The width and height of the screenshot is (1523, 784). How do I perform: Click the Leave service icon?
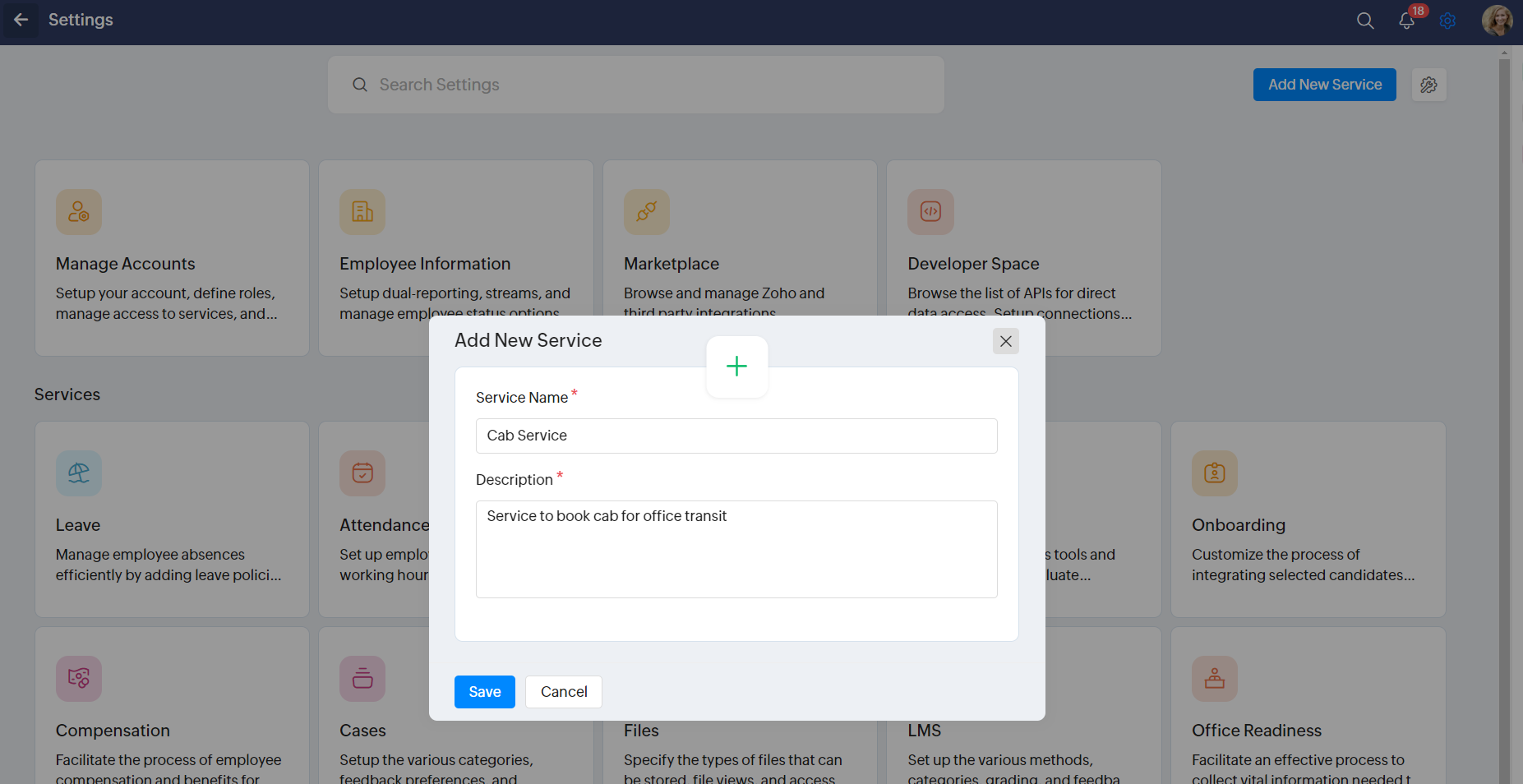pos(79,473)
